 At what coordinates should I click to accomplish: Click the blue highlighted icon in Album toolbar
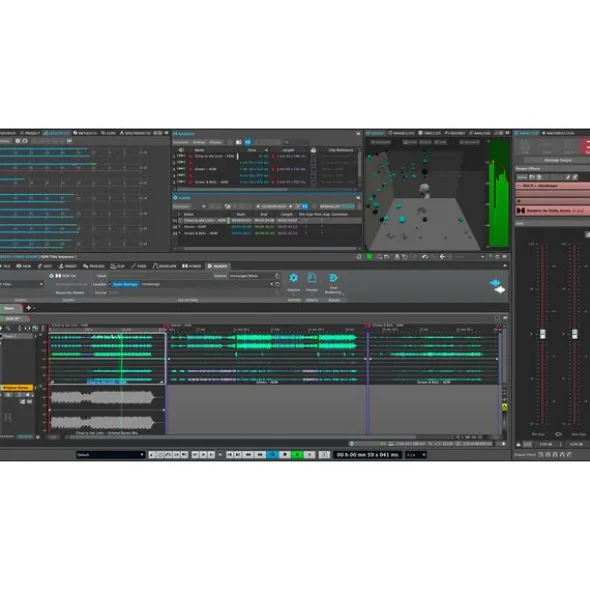305,206
